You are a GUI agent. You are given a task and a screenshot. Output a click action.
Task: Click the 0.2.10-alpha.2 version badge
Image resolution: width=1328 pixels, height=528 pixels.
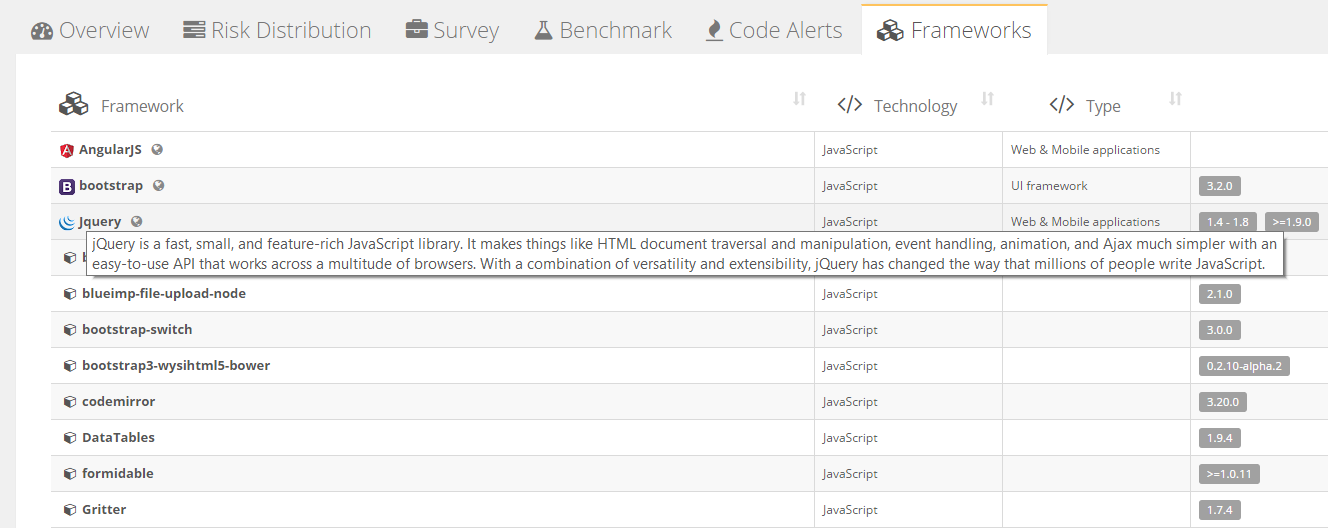click(1244, 366)
